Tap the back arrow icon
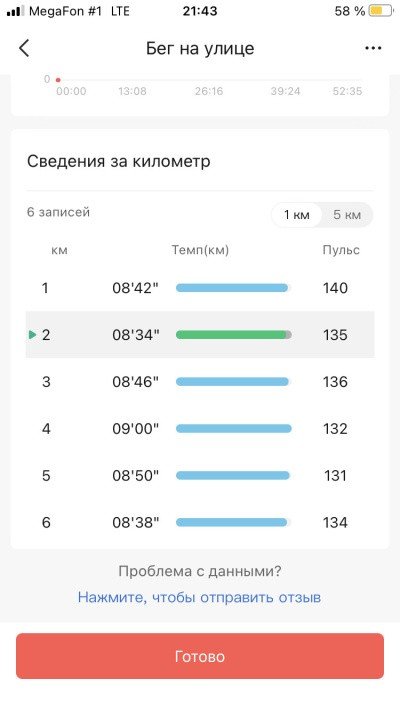The width and height of the screenshot is (400, 711). 24,48
